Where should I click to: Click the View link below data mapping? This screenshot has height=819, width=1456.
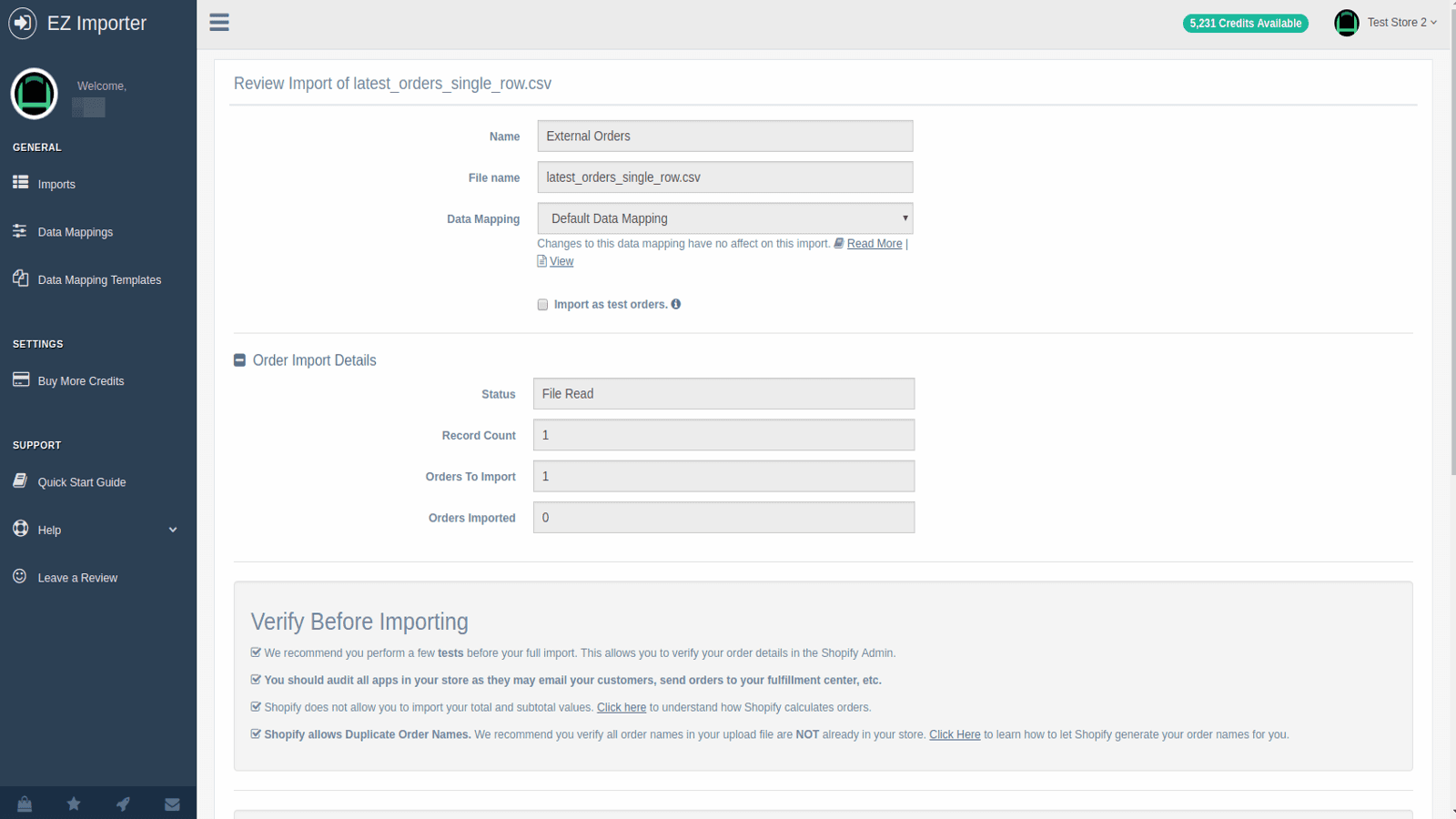561,261
